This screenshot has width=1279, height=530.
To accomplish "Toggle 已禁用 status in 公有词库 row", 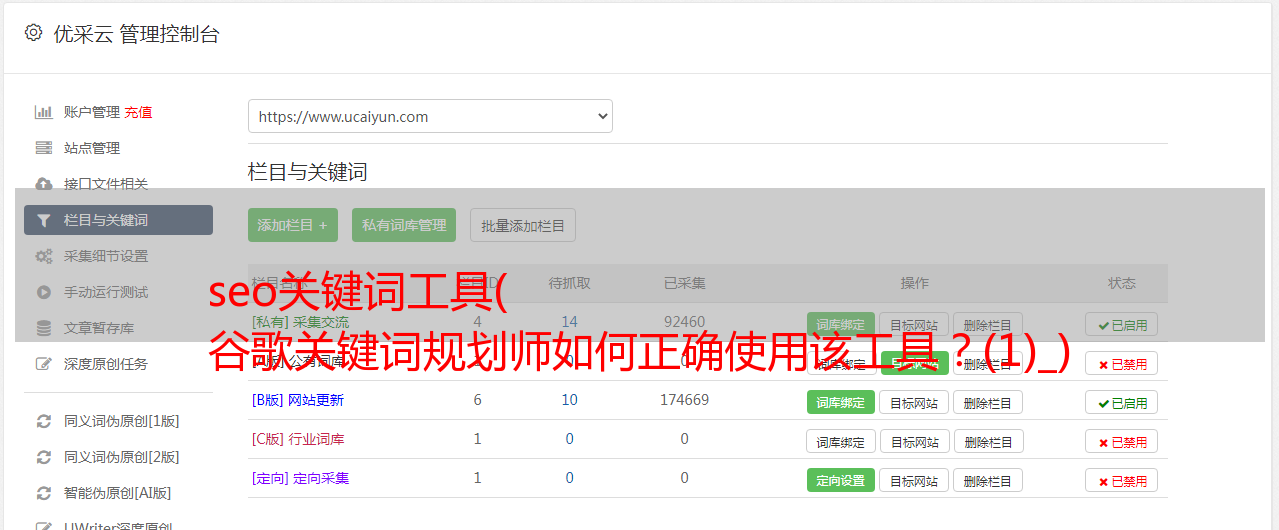I will (1122, 363).
